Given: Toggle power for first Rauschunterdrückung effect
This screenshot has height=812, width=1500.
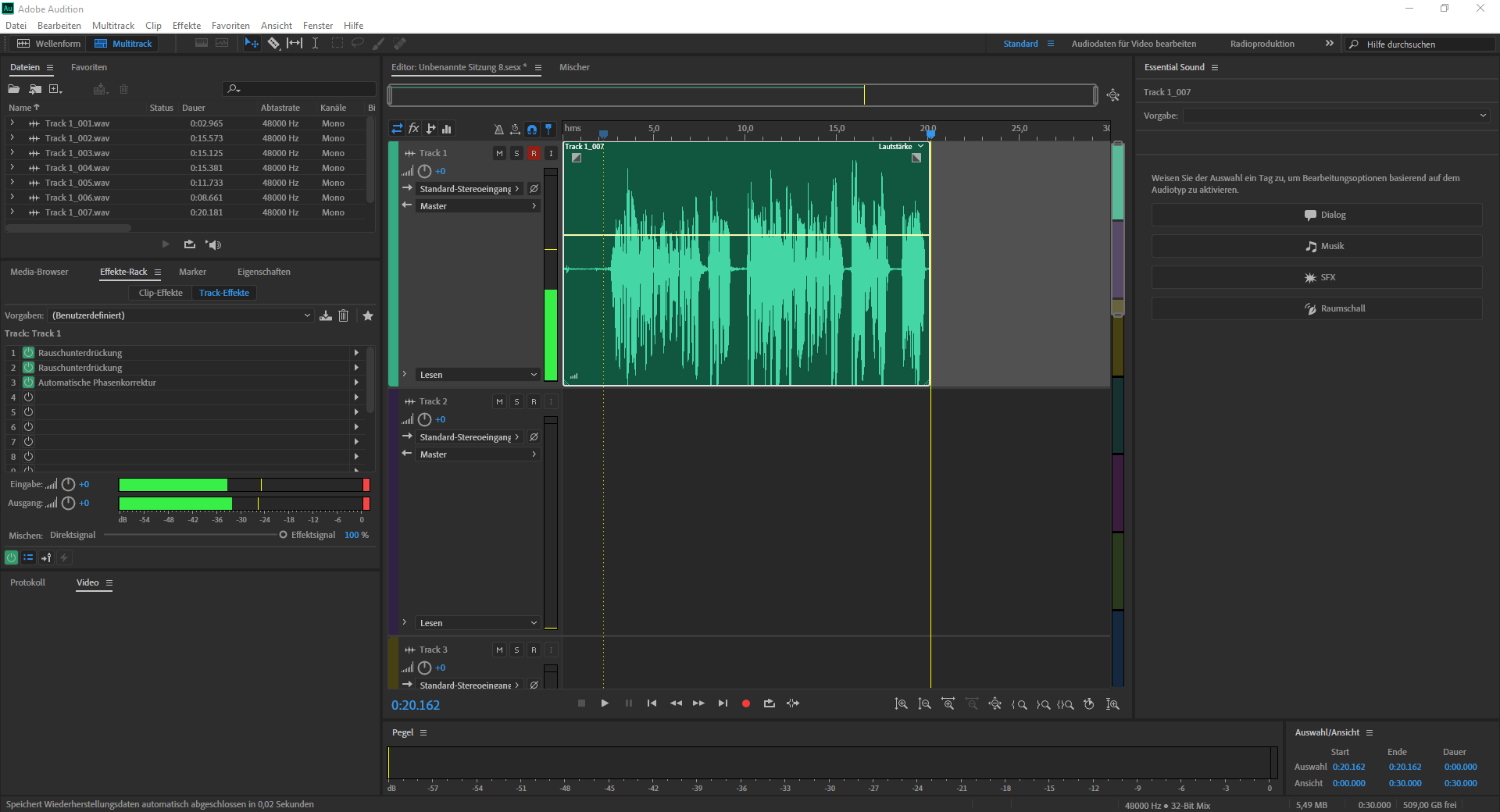Looking at the screenshot, I should point(29,353).
